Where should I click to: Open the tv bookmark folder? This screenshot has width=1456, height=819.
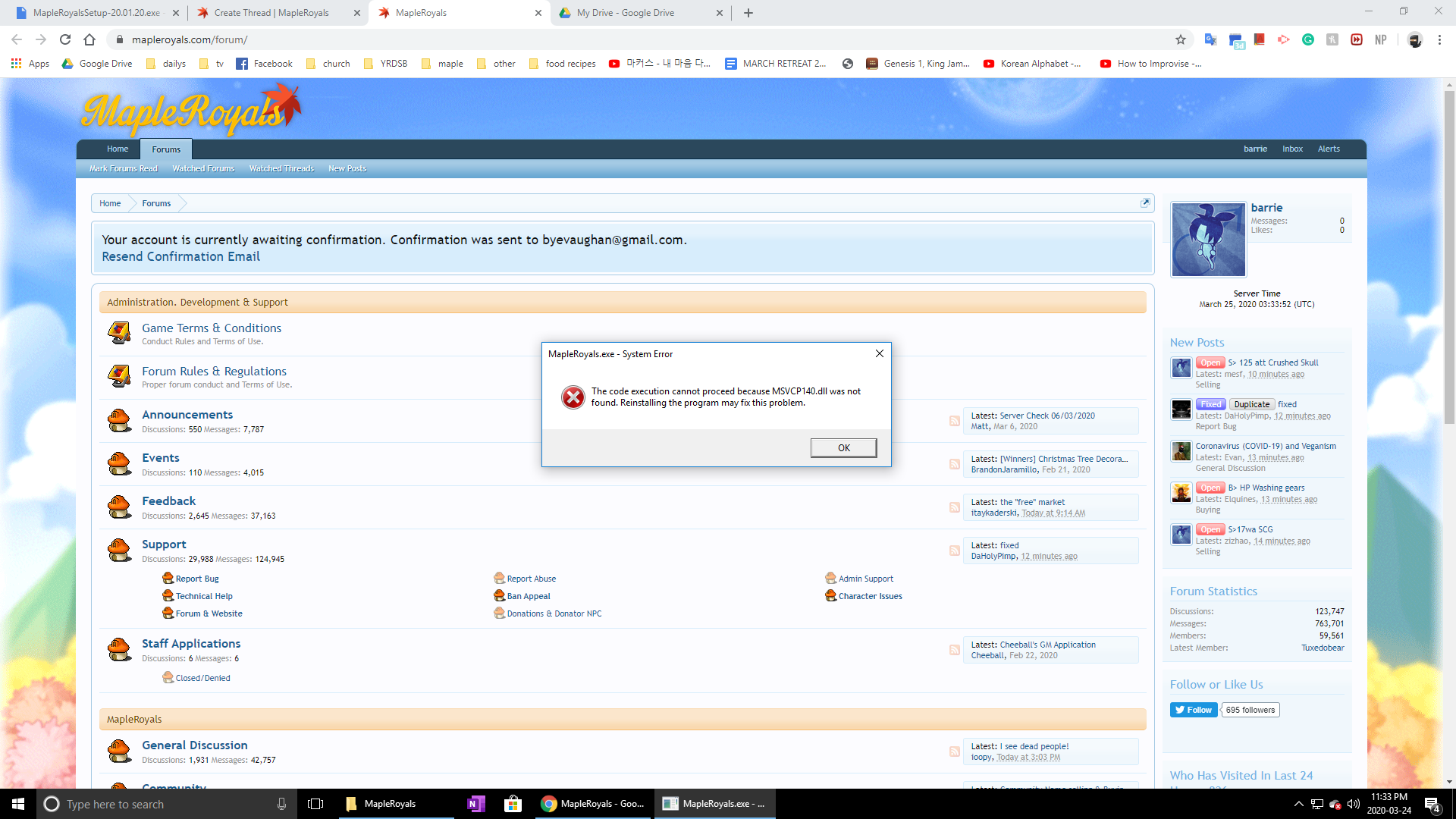pyautogui.click(x=212, y=64)
